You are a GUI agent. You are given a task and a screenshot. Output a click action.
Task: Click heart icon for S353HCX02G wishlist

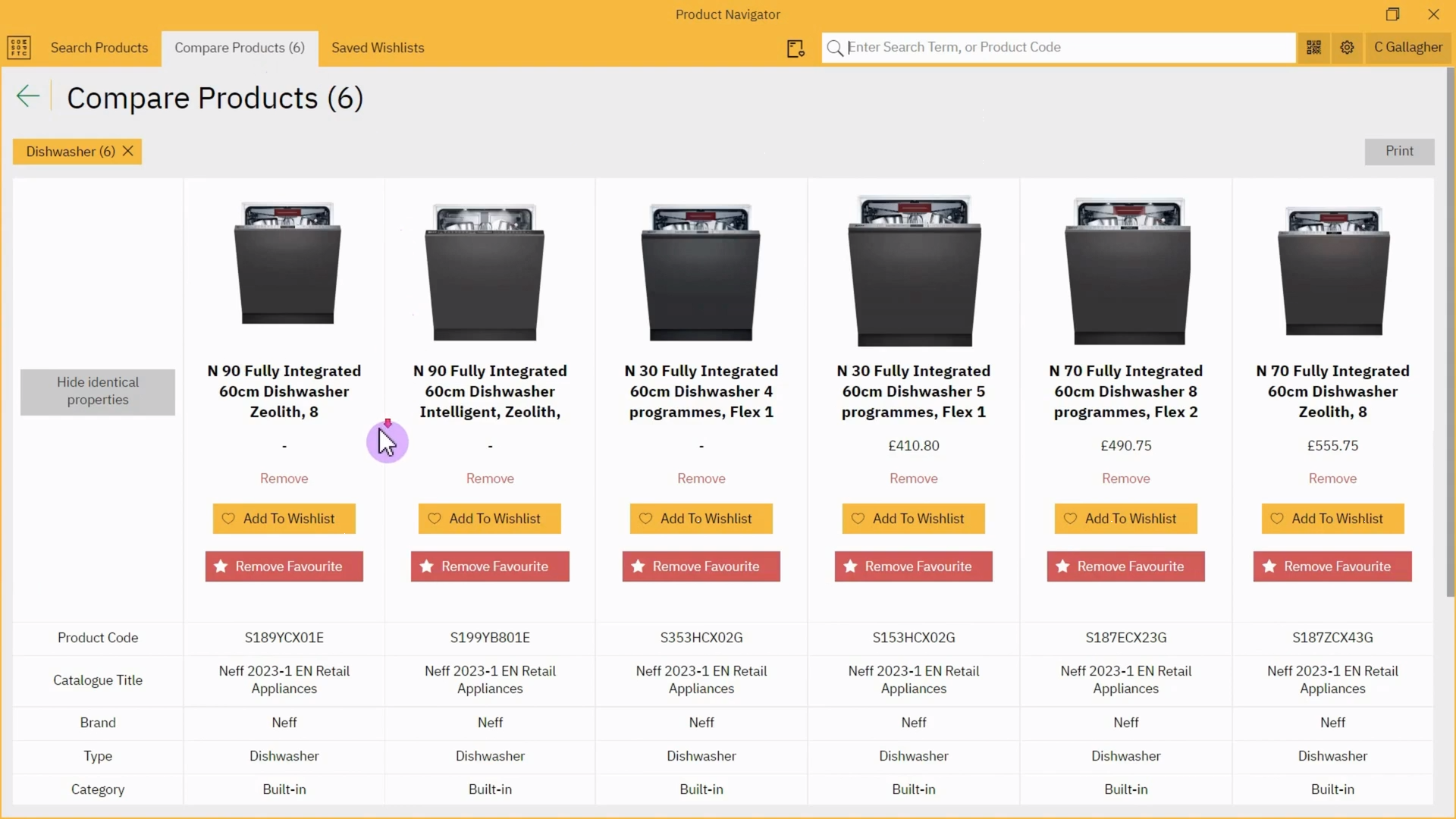[x=645, y=519]
